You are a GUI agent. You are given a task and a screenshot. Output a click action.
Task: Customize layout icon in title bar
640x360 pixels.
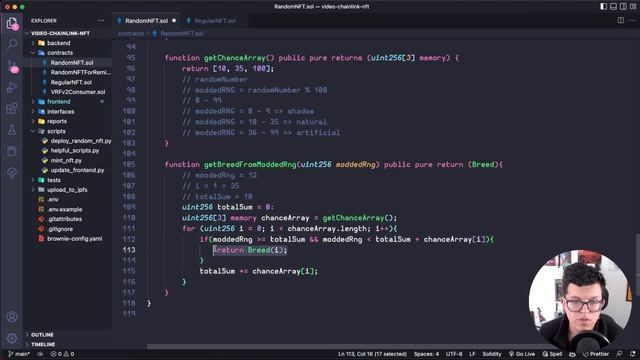click(x=633, y=6)
